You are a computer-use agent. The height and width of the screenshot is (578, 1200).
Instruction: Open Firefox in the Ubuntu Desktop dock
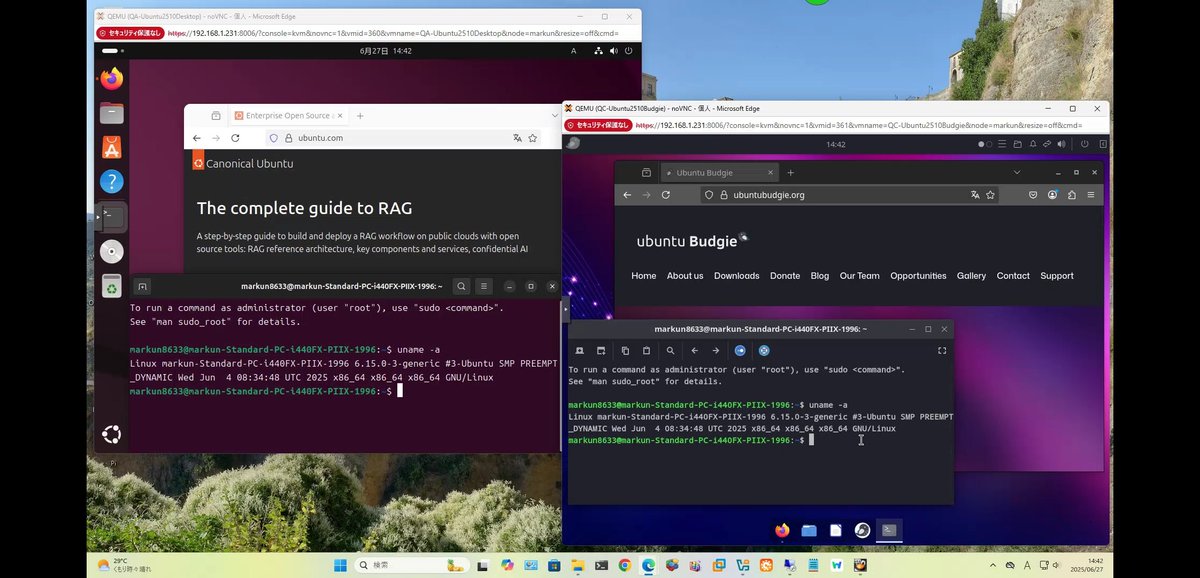click(x=111, y=78)
